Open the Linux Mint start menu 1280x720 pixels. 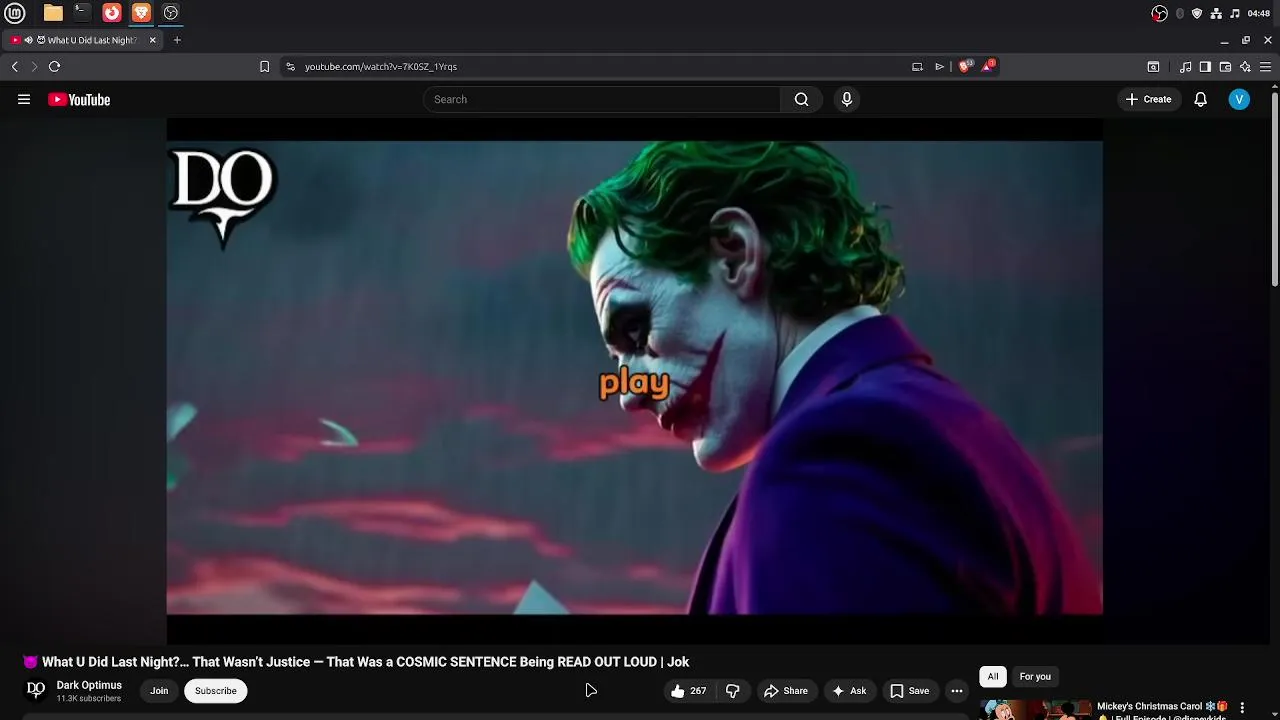pyautogui.click(x=15, y=13)
